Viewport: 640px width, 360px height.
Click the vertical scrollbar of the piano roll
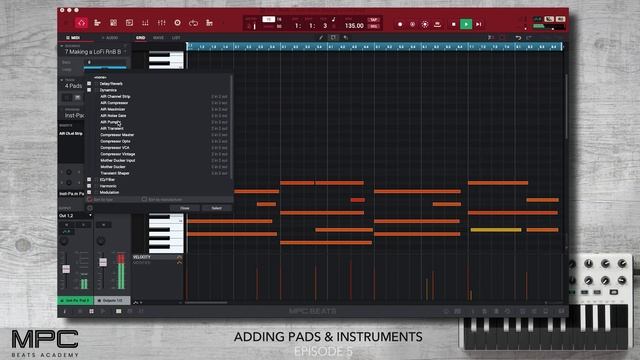566,106
